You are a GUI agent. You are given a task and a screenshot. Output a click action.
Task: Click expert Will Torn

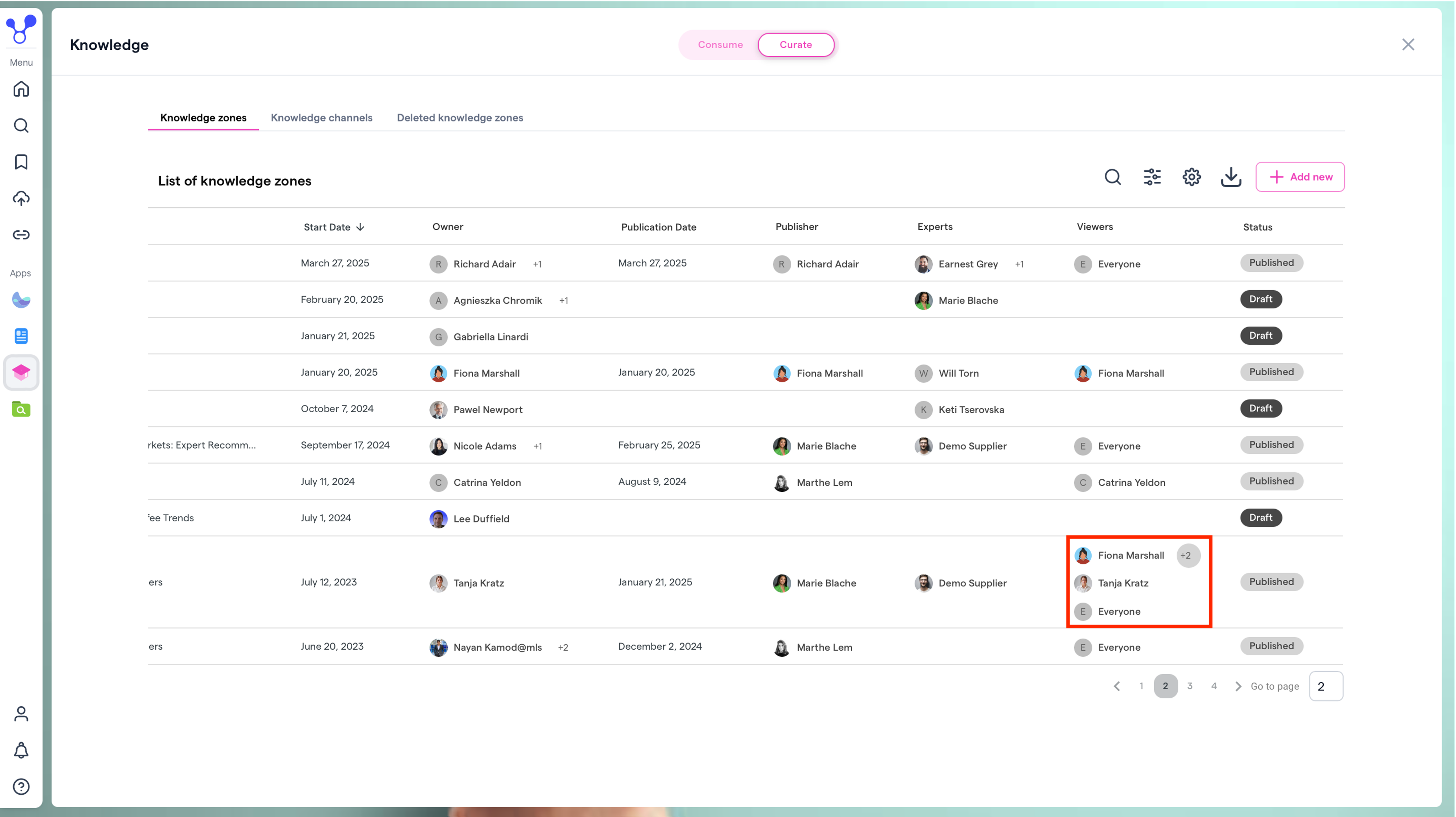[946, 373]
